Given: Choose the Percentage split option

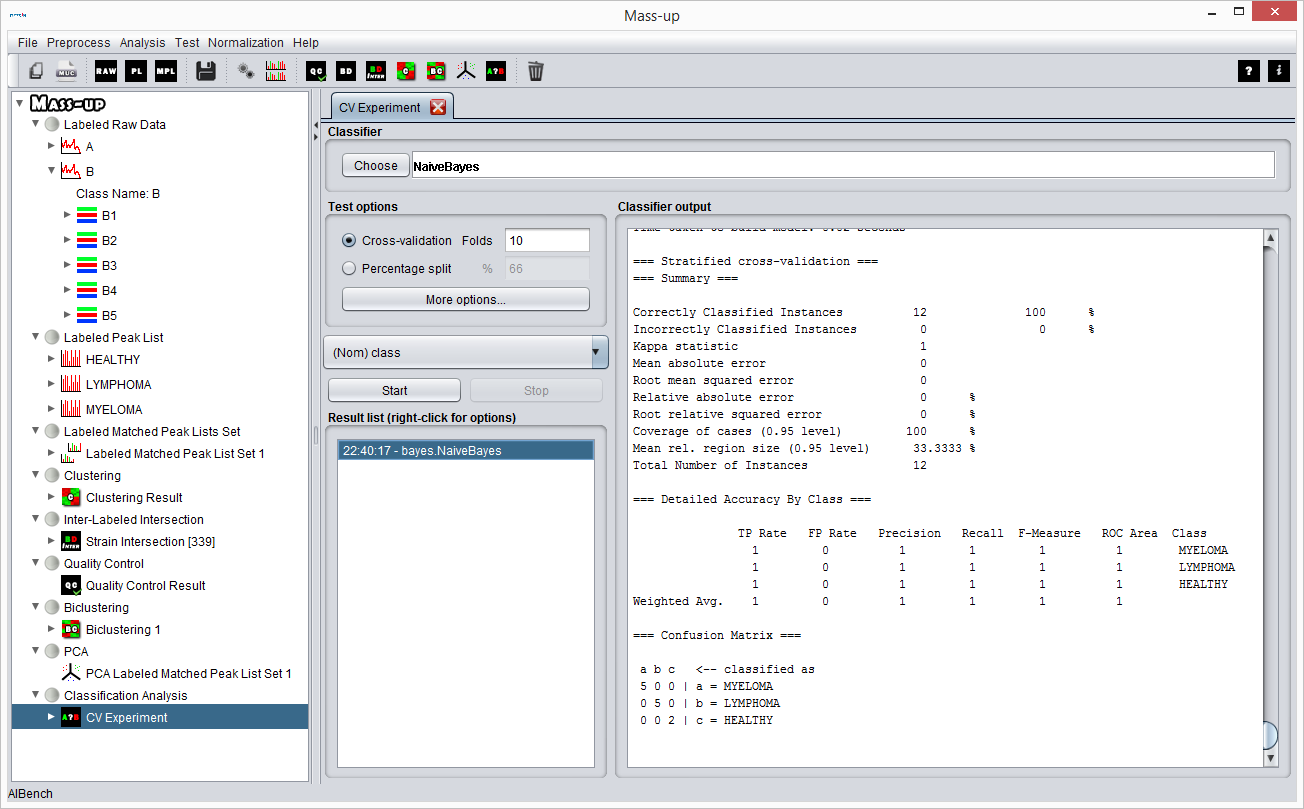Looking at the screenshot, I should 349,268.
